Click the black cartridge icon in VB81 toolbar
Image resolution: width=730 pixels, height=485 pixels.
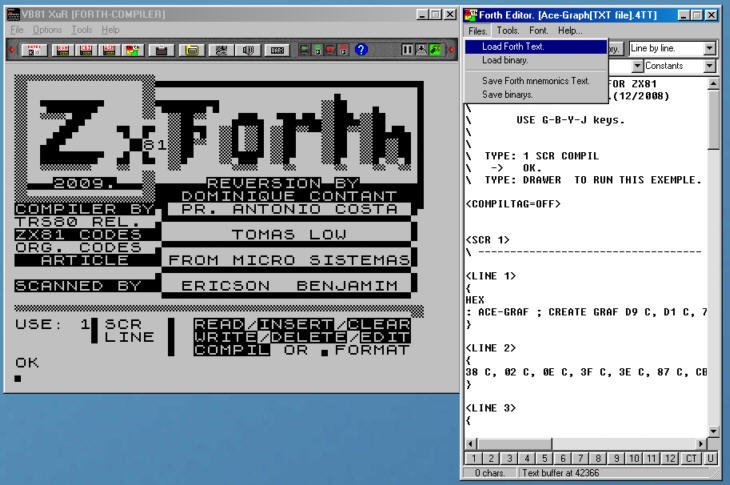click(161, 50)
